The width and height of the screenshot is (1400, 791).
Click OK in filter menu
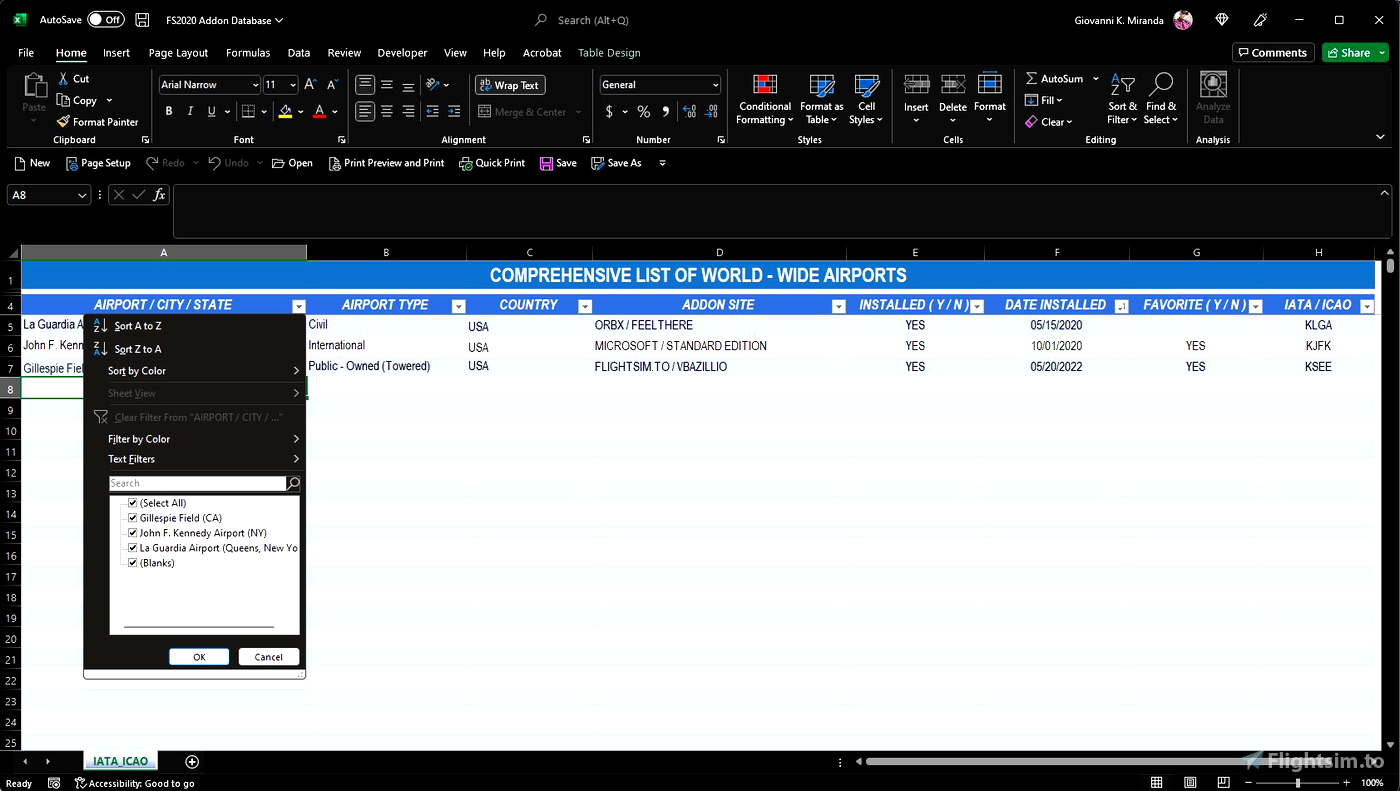point(199,657)
